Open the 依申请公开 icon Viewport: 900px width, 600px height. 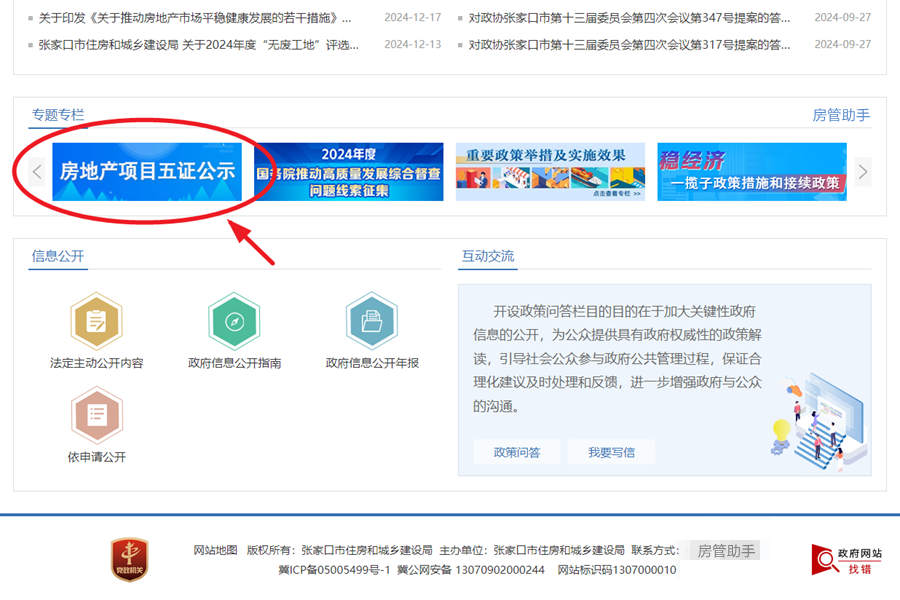(x=96, y=416)
